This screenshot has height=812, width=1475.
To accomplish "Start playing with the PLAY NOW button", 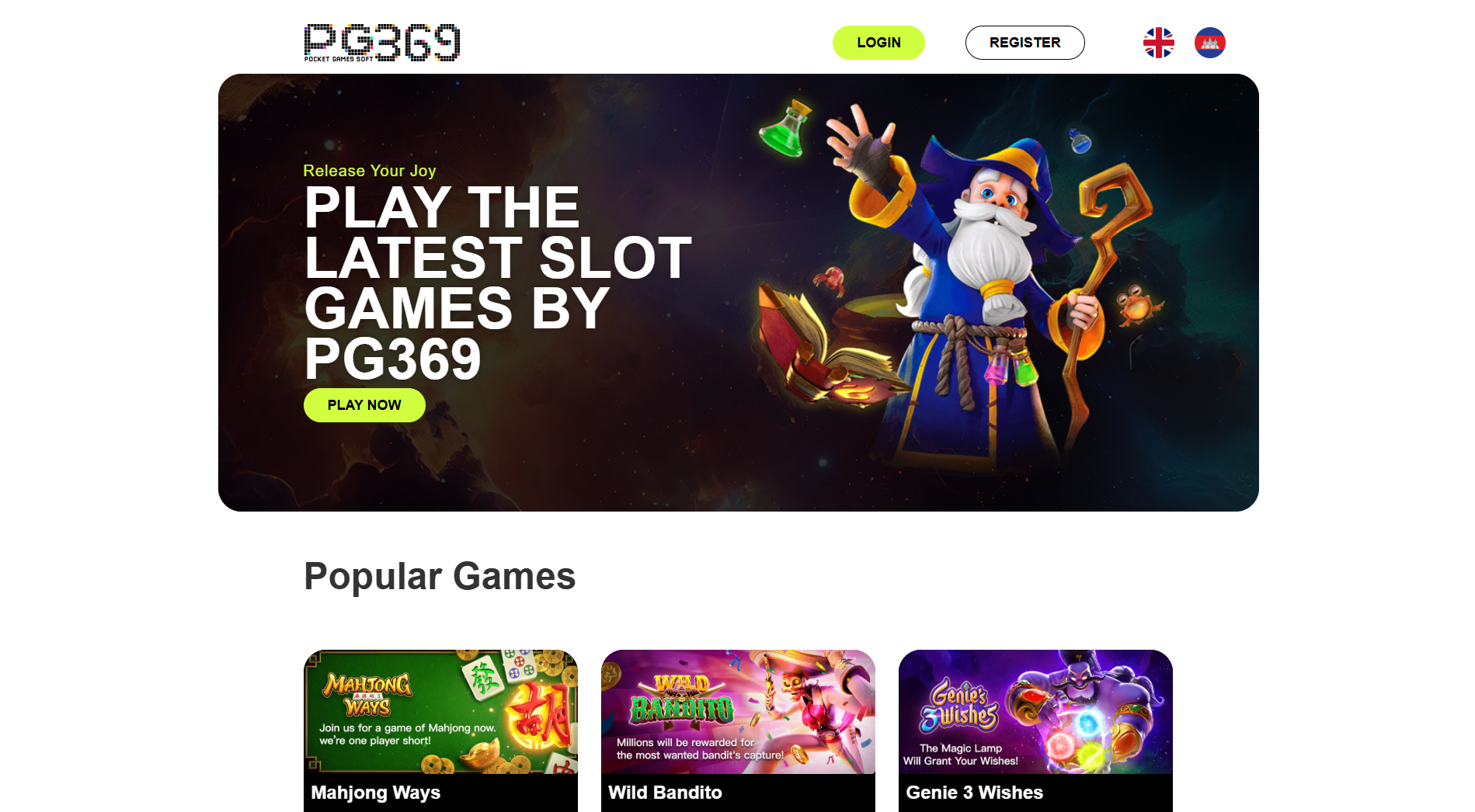I will [x=364, y=405].
